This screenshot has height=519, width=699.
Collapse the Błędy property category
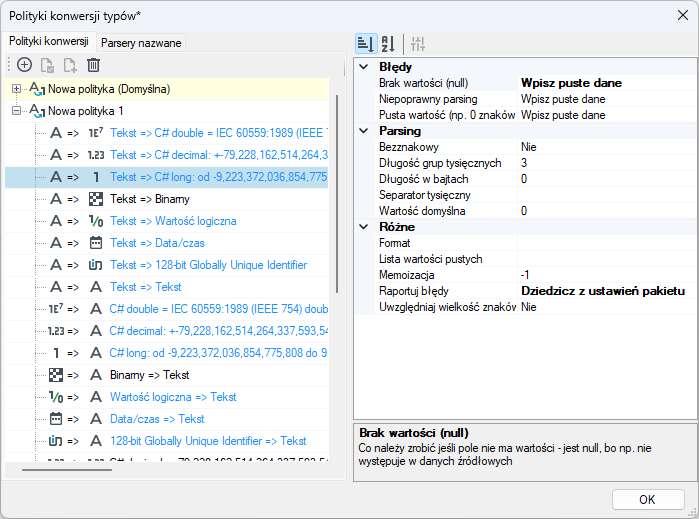coord(364,67)
